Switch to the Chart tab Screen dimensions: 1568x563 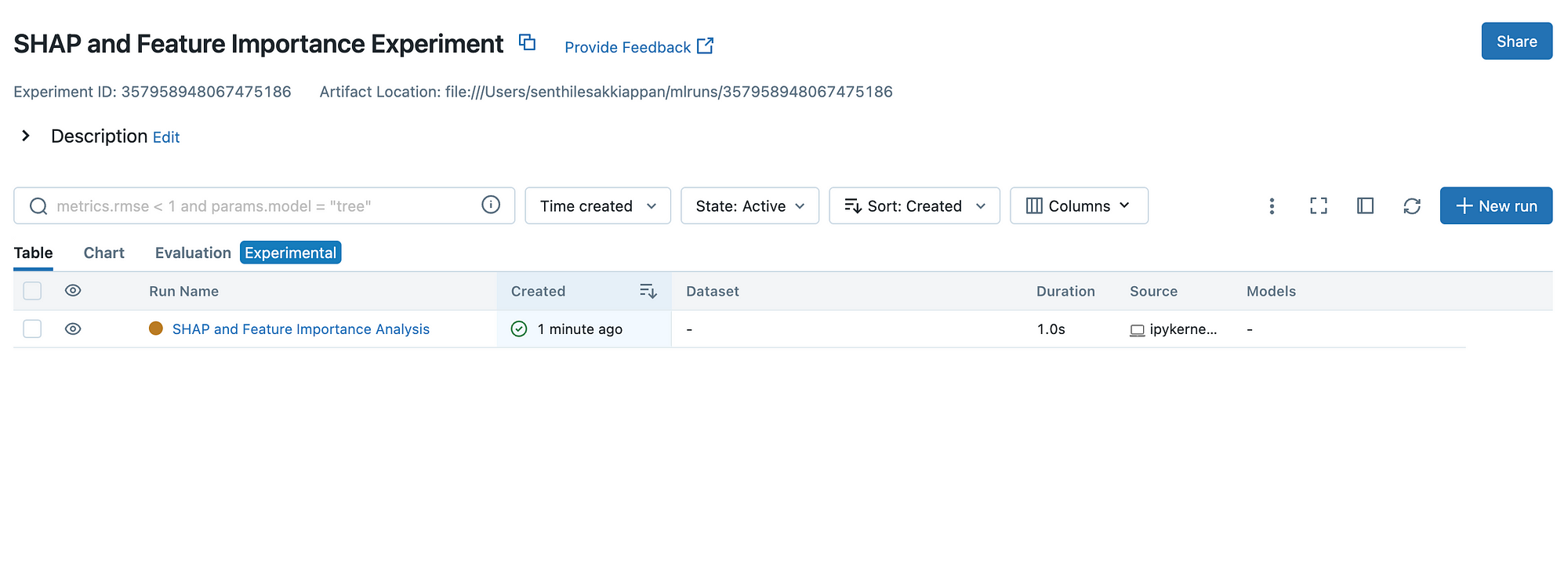click(103, 252)
